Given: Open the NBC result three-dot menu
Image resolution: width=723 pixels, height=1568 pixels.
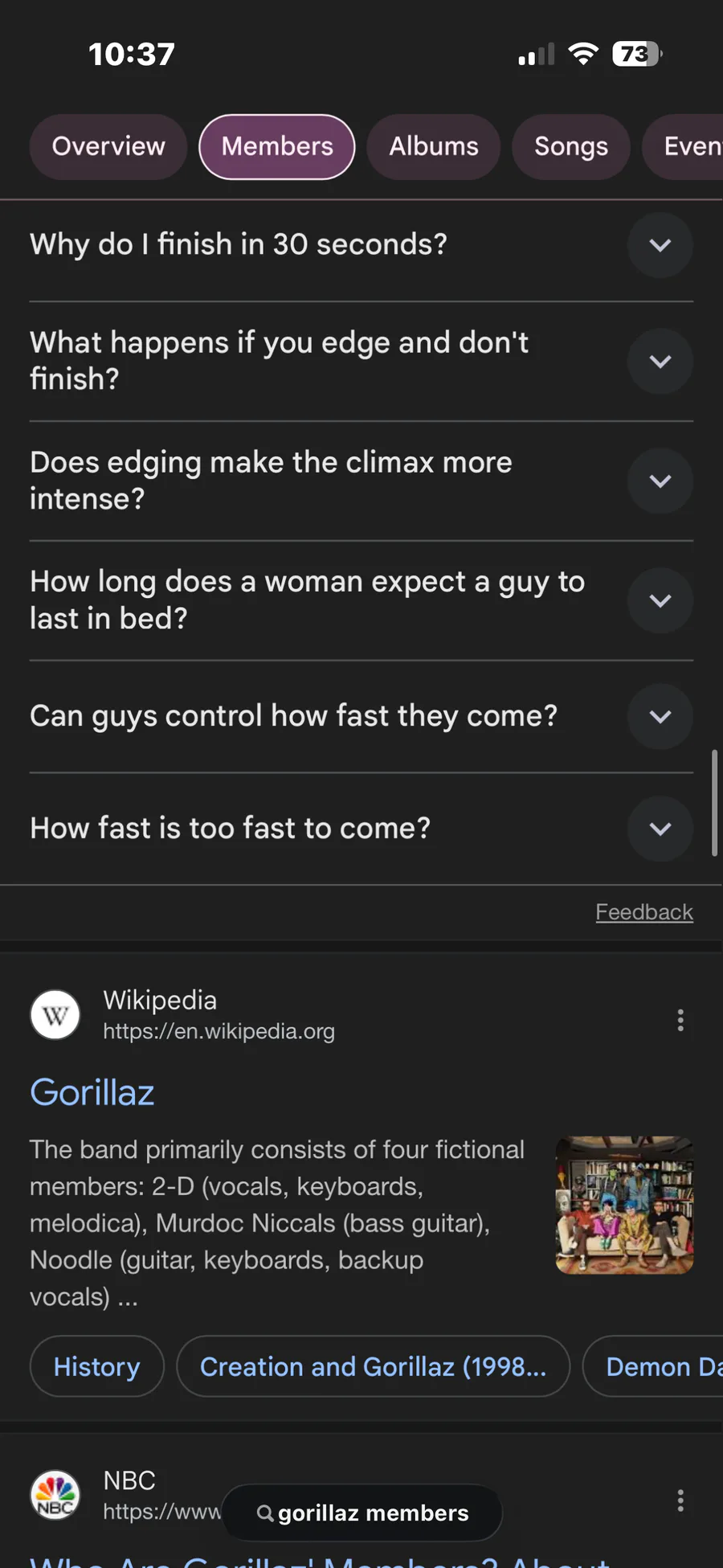Looking at the screenshot, I should point(680,1500).
